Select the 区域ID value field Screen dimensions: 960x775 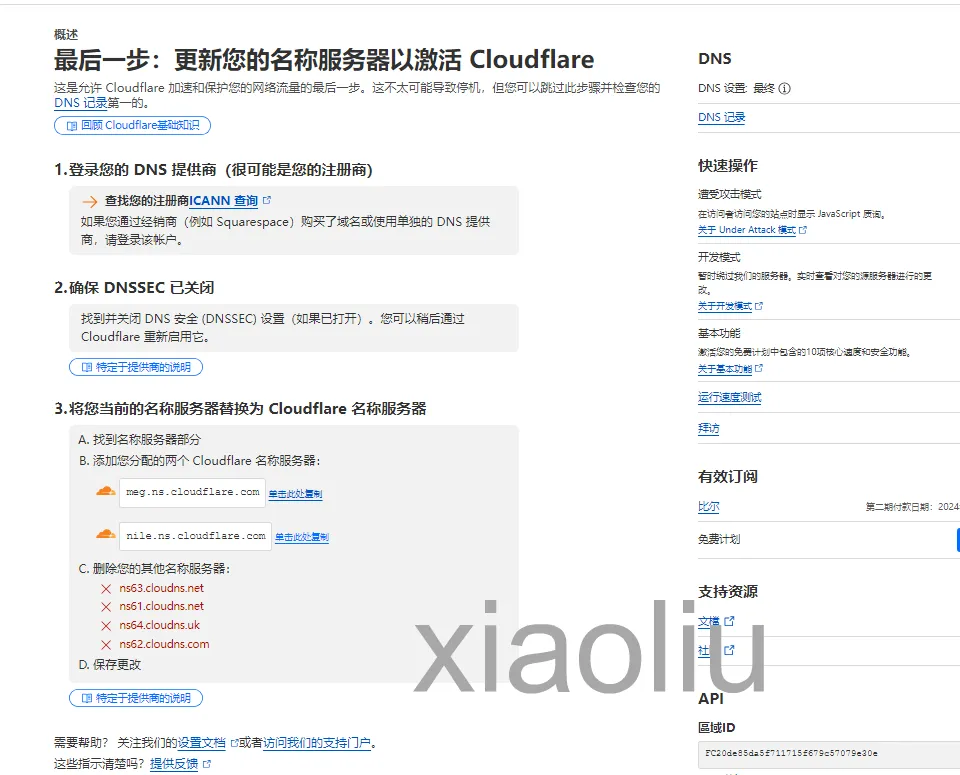(829, 754)
